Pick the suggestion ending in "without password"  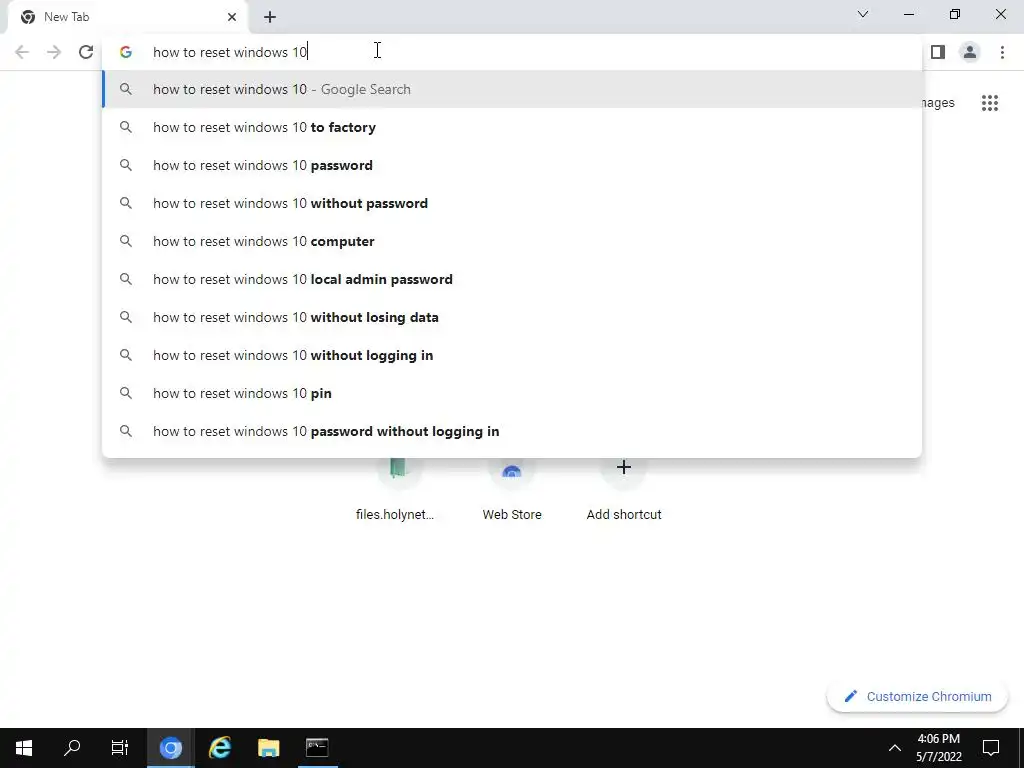513,203
